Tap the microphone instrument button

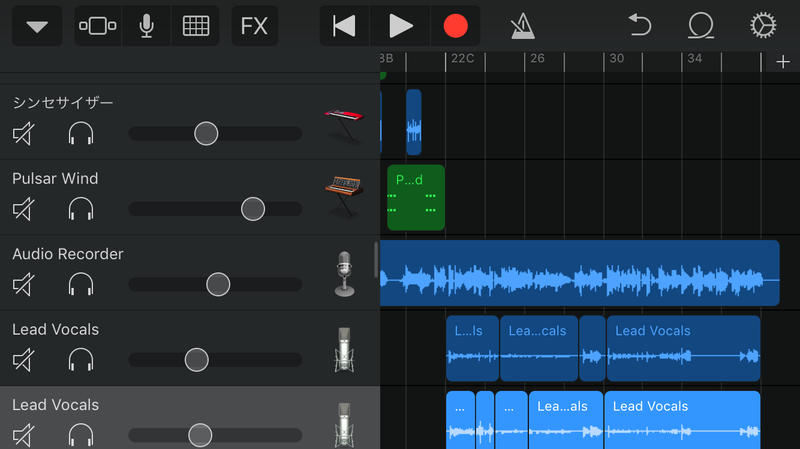pyautogui.click(x=146, y=26)
